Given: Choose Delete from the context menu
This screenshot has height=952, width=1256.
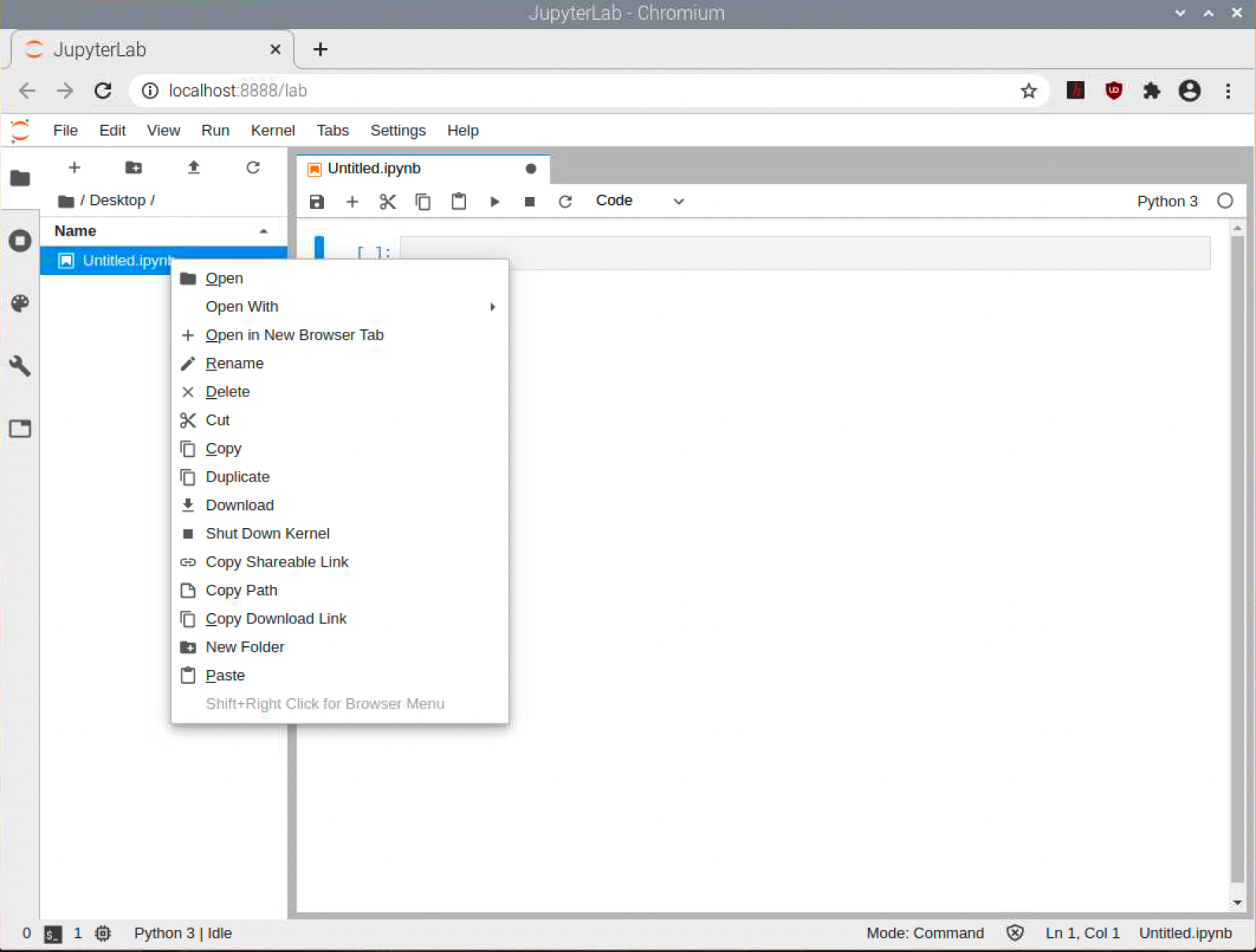Looking at the screenshot, I should point(340,392).
